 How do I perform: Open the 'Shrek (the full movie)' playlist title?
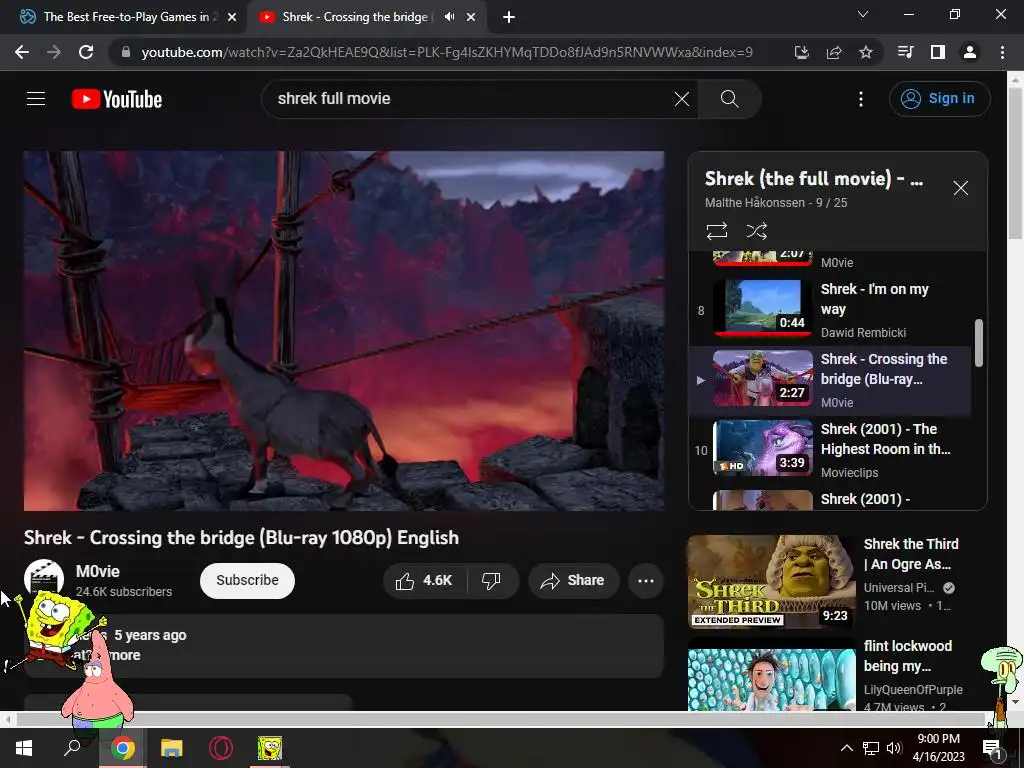click(x=814, y=178)
